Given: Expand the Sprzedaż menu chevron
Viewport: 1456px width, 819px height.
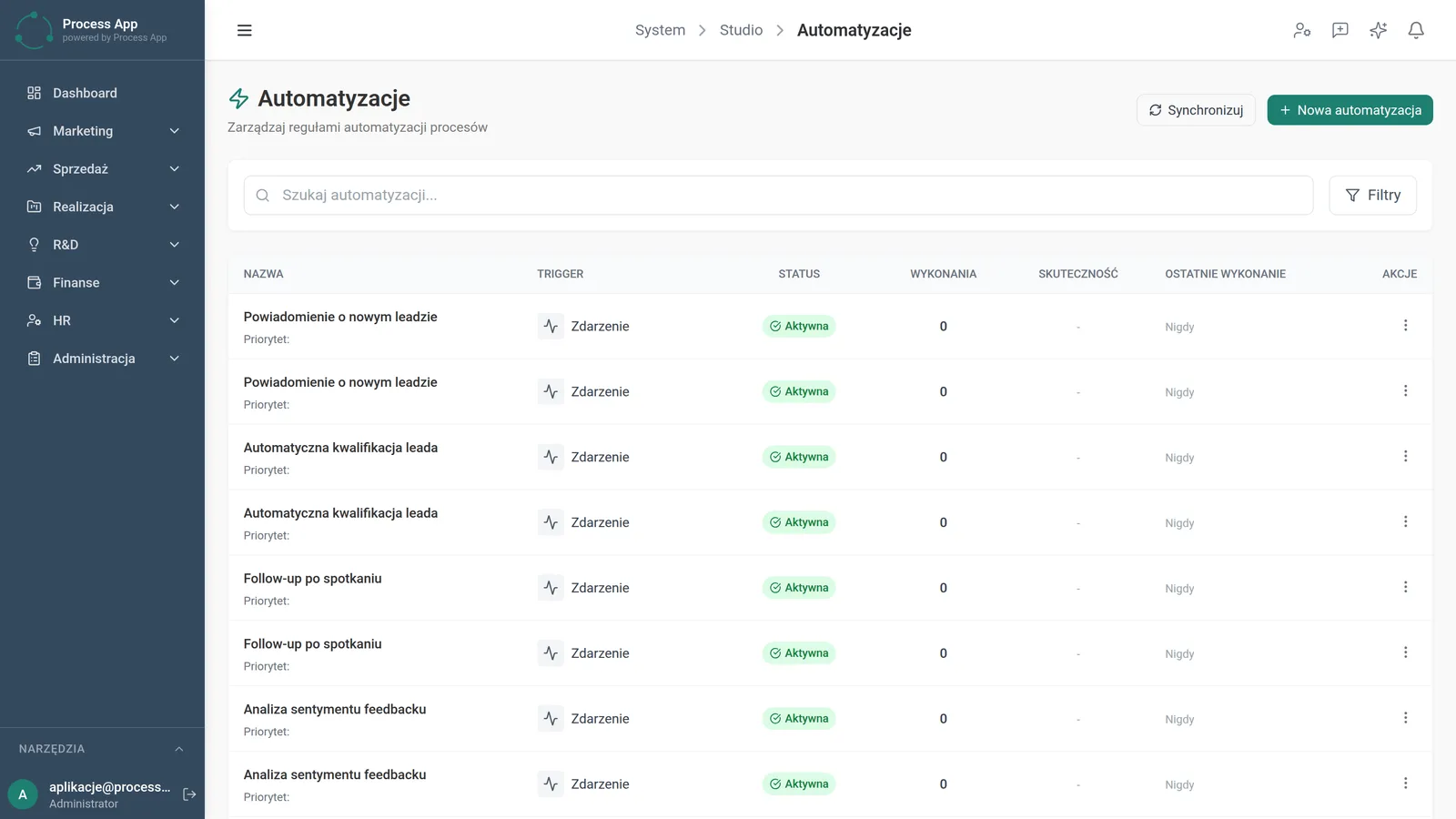Looking at the screenshot, I should coord(175,169).
